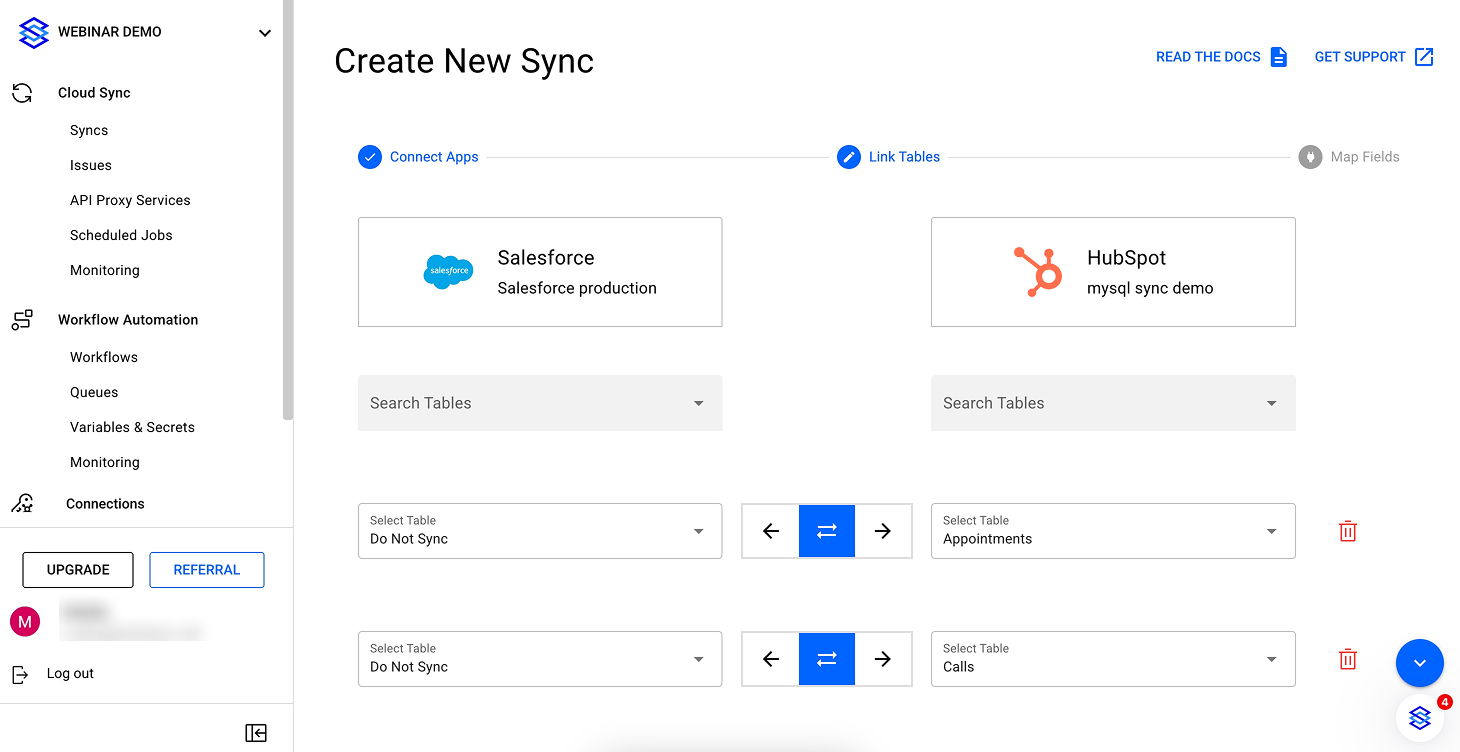Open HubSpot Search Tables dropdown
1460x752 pixels.
click(1112, 403)
